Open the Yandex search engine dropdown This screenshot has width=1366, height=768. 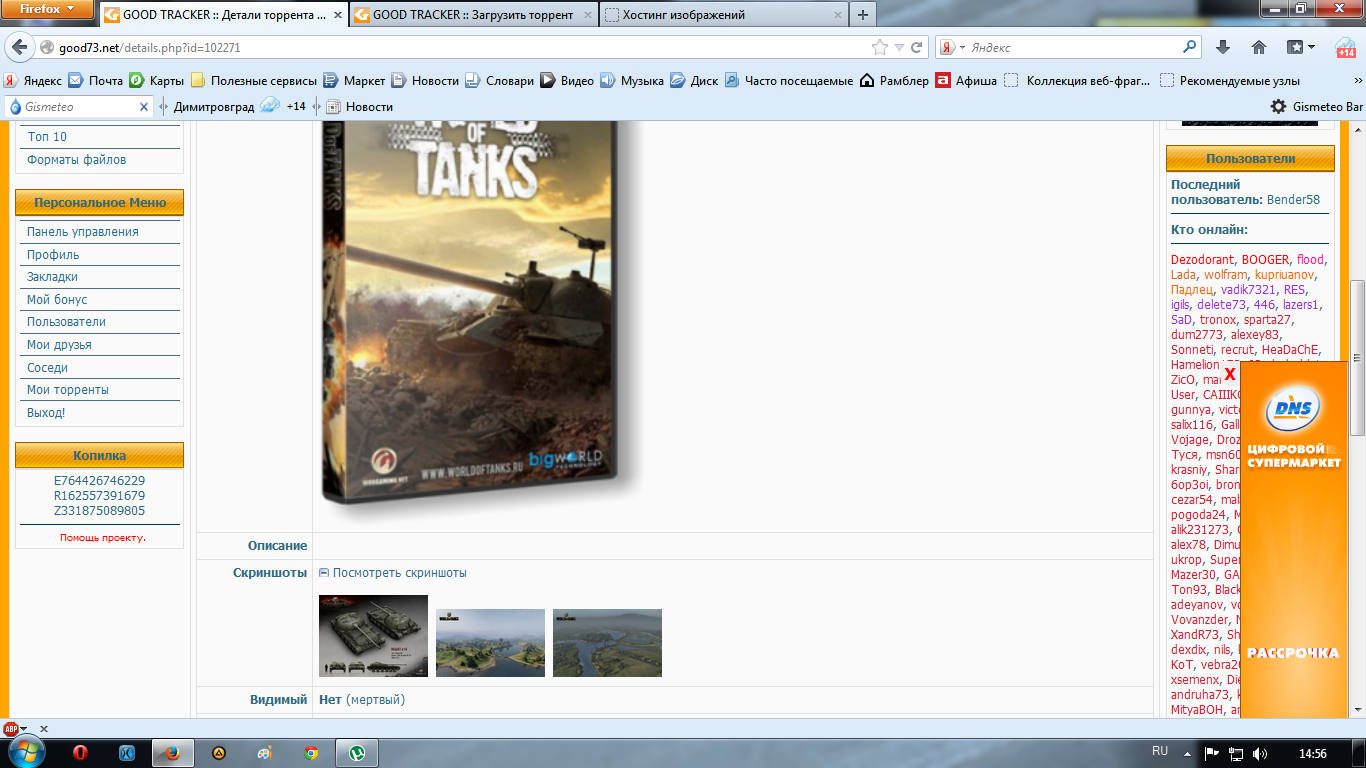(x=952, y=47)
